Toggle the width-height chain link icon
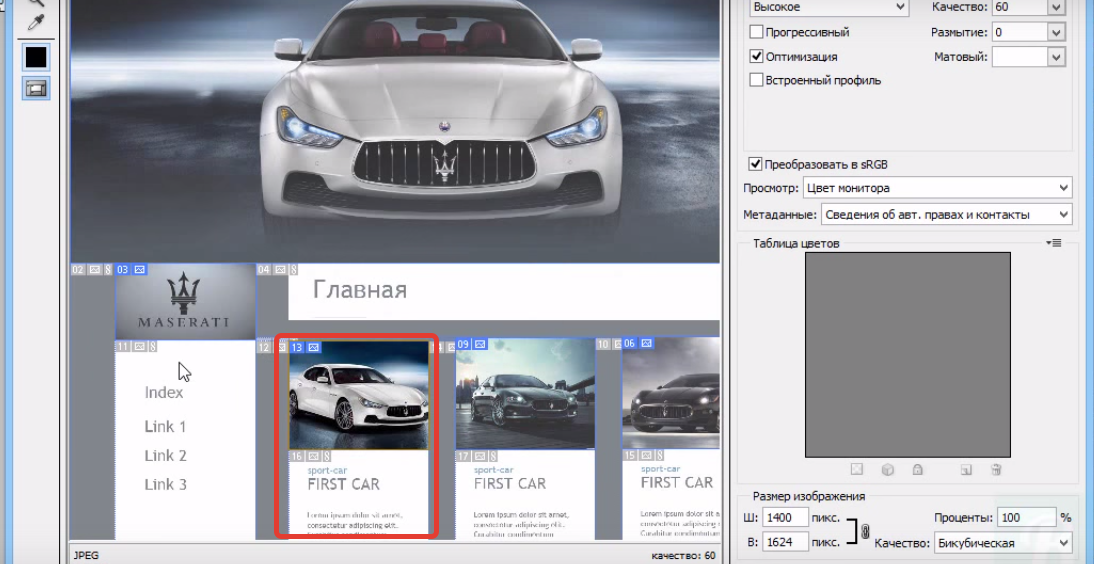This screenshot has height=564, width=1094. point(865,531)
